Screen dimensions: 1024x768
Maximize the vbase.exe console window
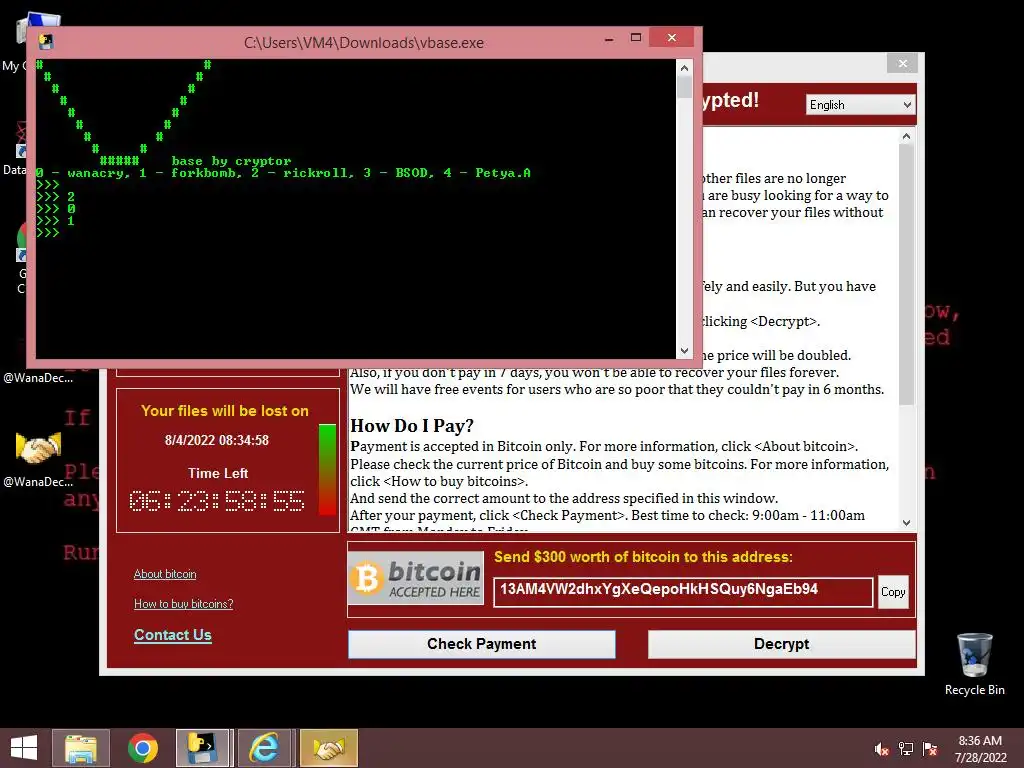[x=635, y=38]
